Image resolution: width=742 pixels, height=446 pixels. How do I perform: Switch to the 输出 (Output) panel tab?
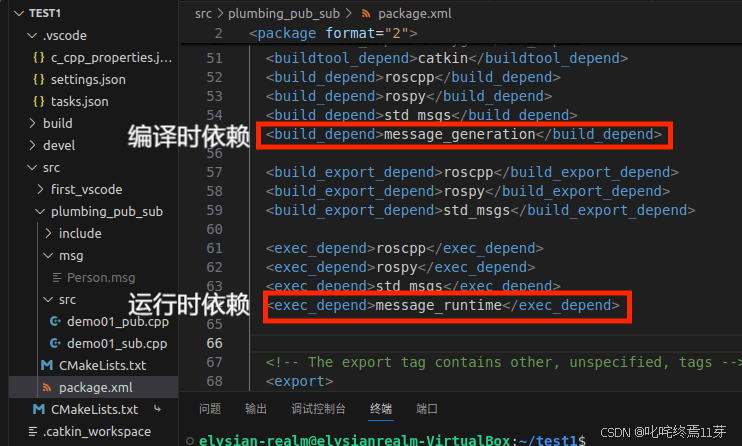tap(256, 409)
